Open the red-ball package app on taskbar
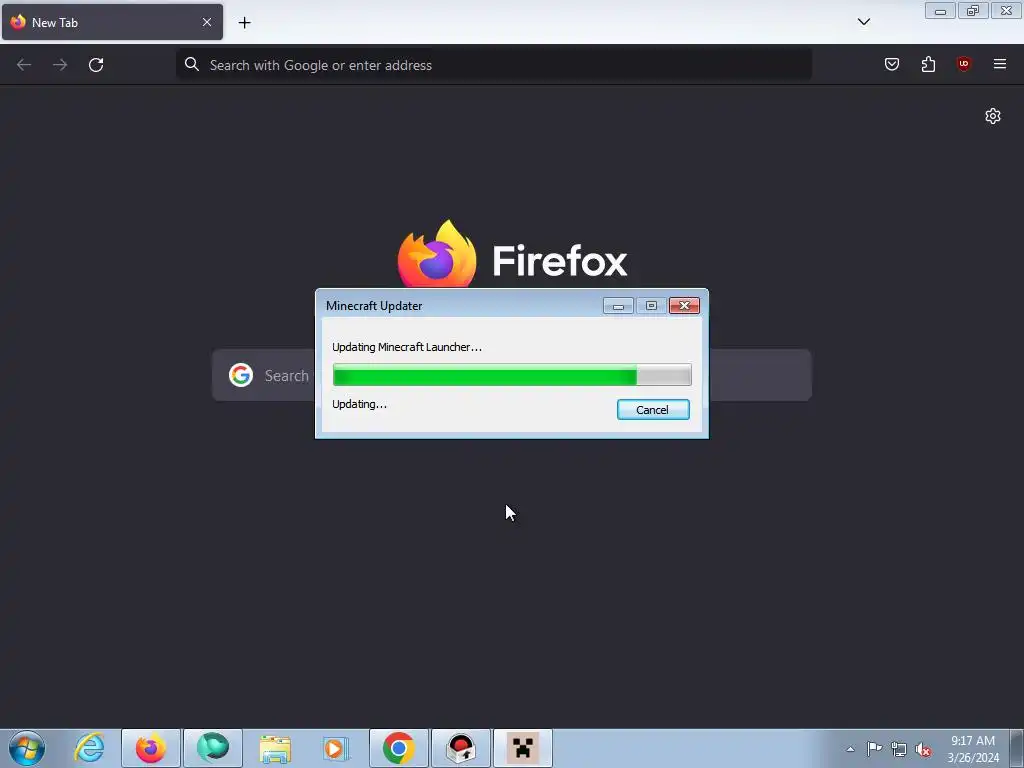Viewport: 1024px width, 768px height. point(461,748)
